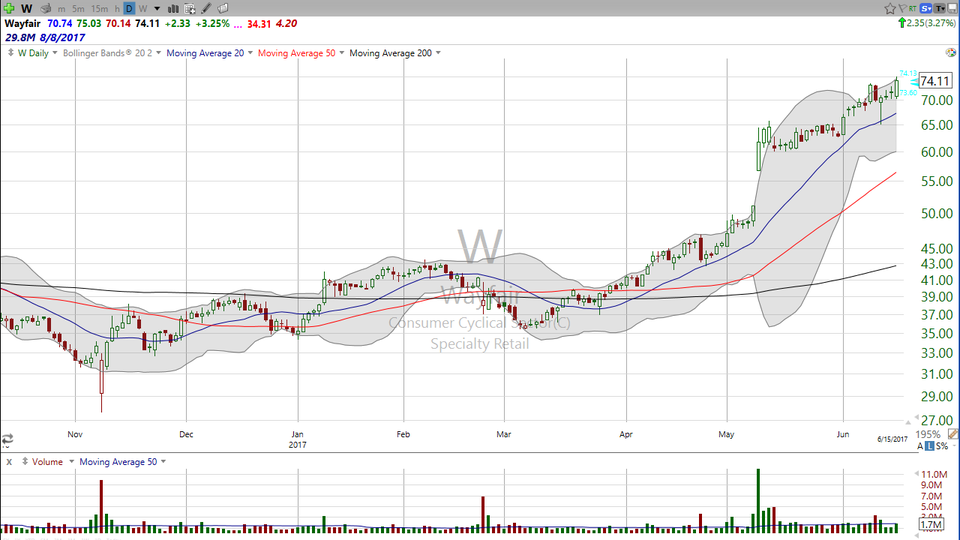The image size is (960, 540).
Task: Click the bar chart style icon
Action: tap(173, 9)
